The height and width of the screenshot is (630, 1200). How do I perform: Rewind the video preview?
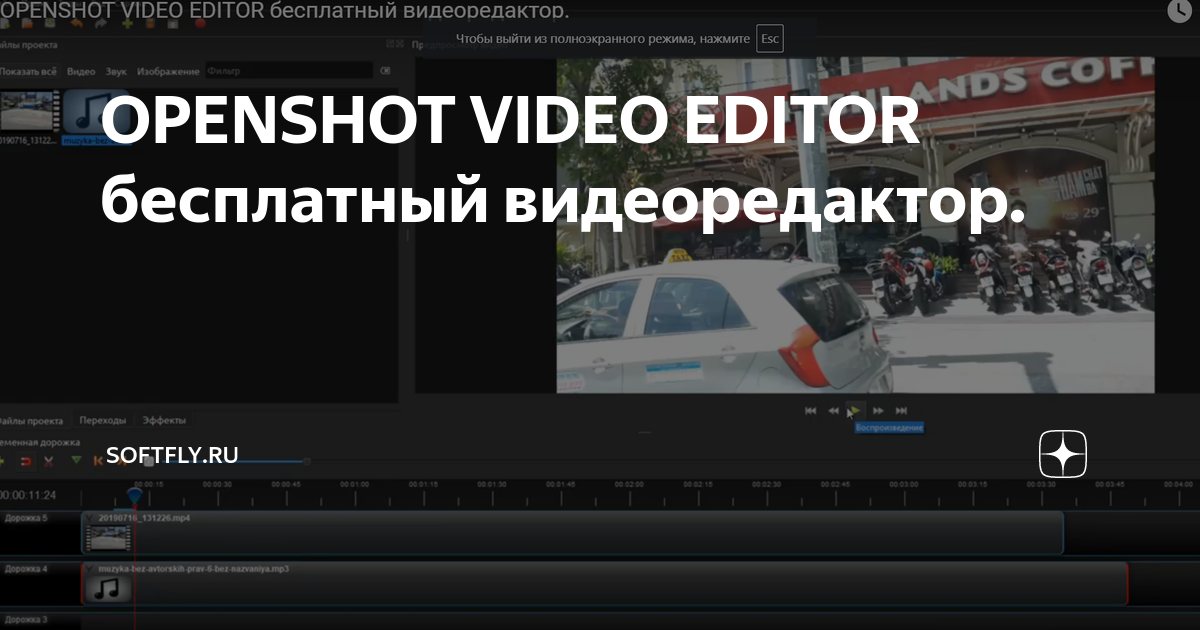(x=833, y=410)
